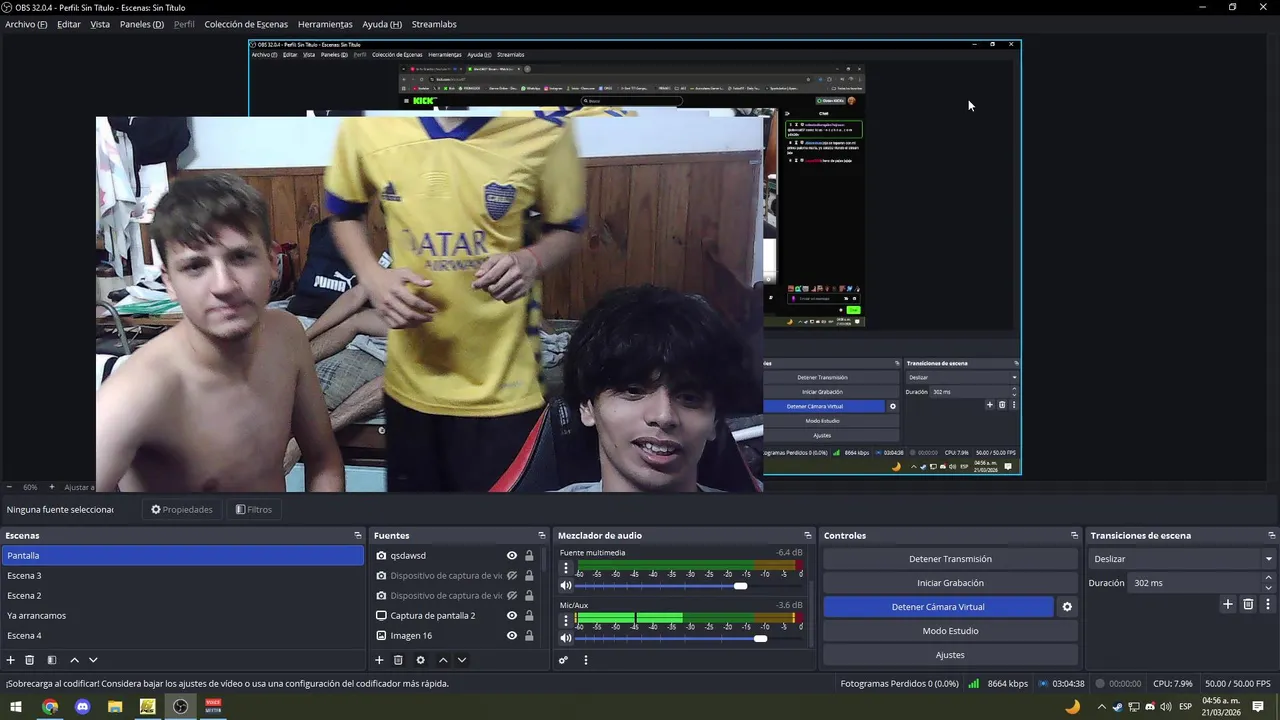Open the Colección de Escenas menu
This screenshot has width=1280, height=720.
(x=246, y=24)
